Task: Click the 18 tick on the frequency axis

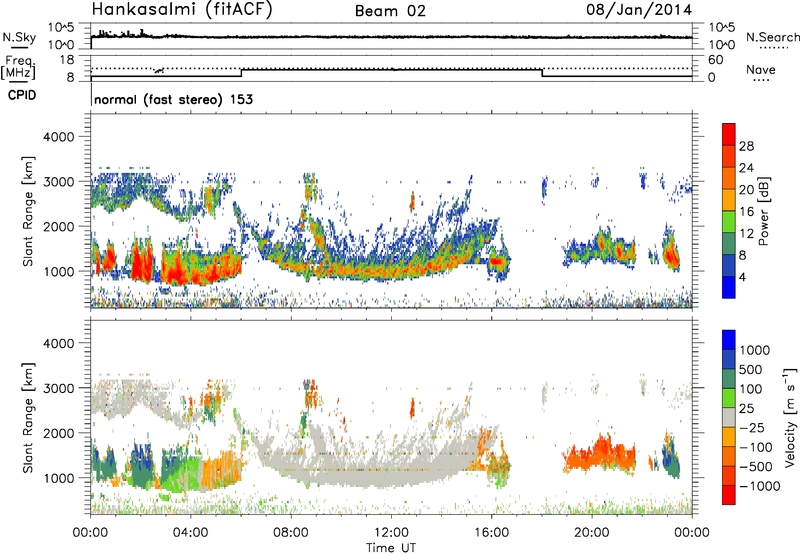Action: click(x=67, y=60)
